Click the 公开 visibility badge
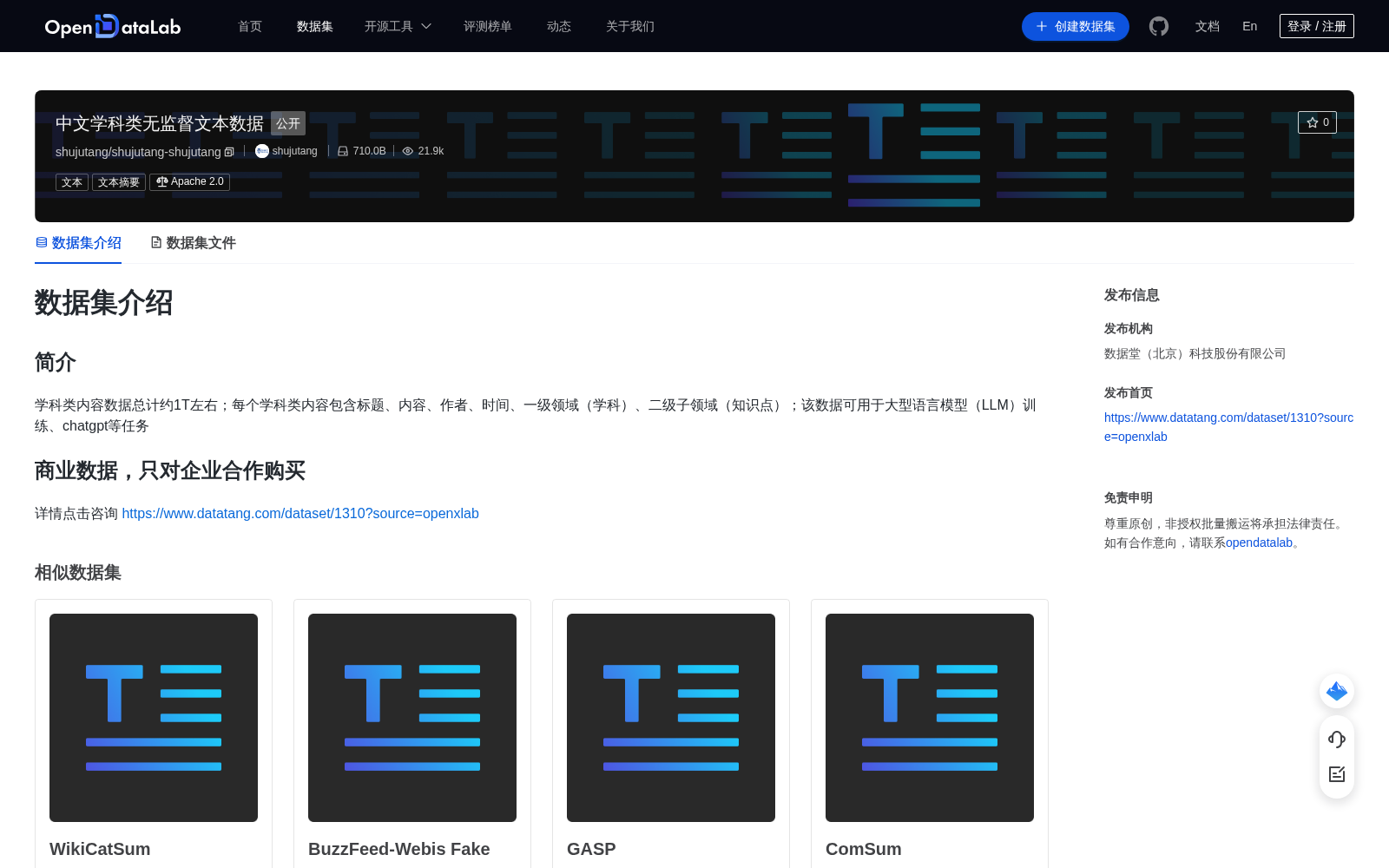This screenshot has width=1389, height=868. click(x=288, y=123)
